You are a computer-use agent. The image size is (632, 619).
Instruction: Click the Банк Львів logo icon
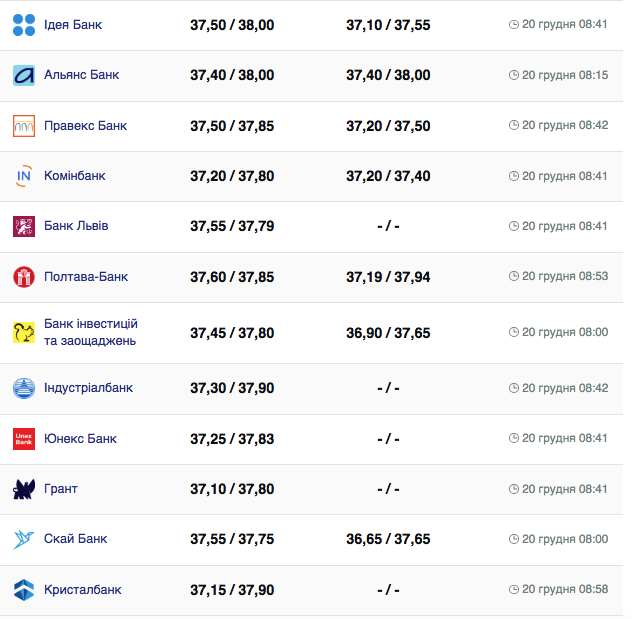[x=24, y=226]
